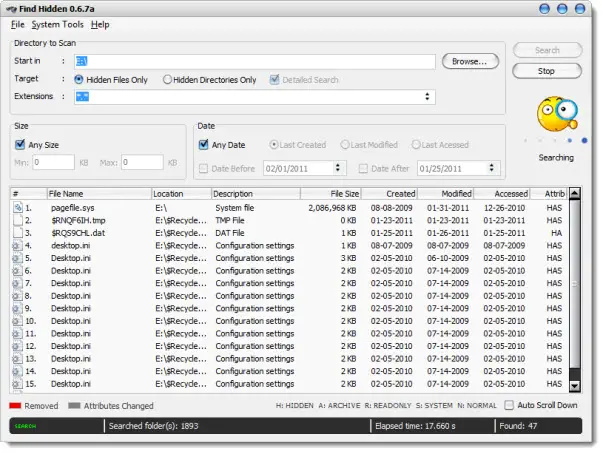
Task: Sort results by Location column header
Action: click(x=181, y=194)
